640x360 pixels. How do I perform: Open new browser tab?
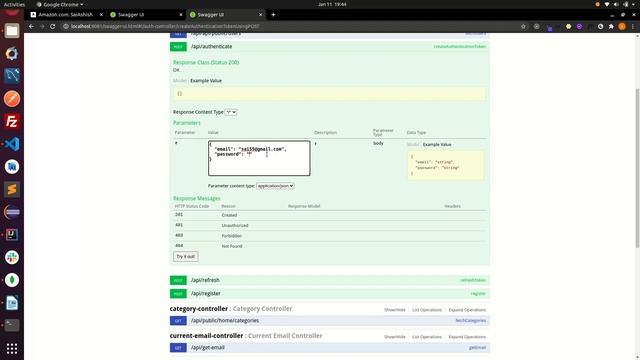(x=273, y=15)
